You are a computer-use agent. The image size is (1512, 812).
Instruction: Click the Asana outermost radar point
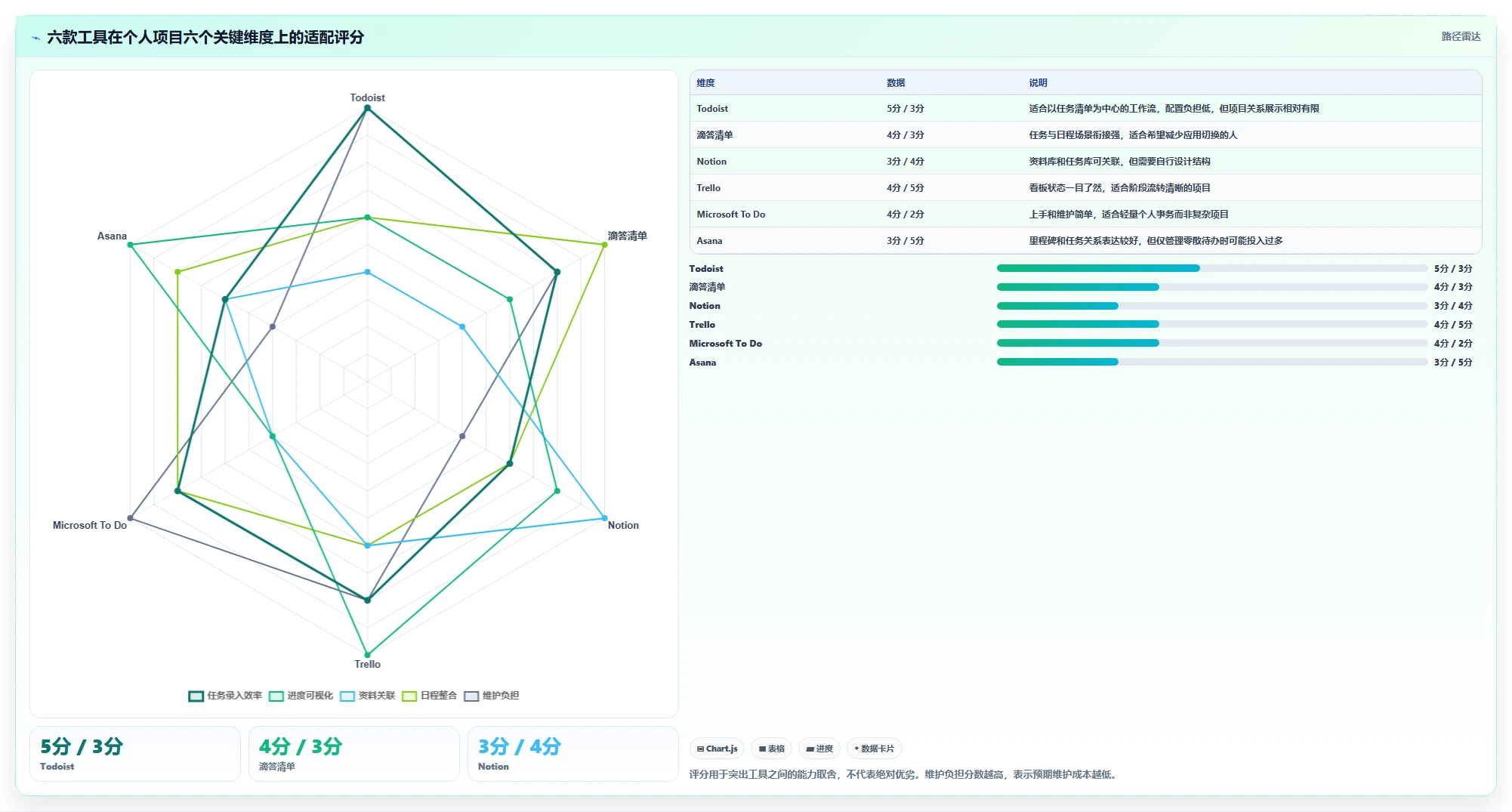point(131,245)
